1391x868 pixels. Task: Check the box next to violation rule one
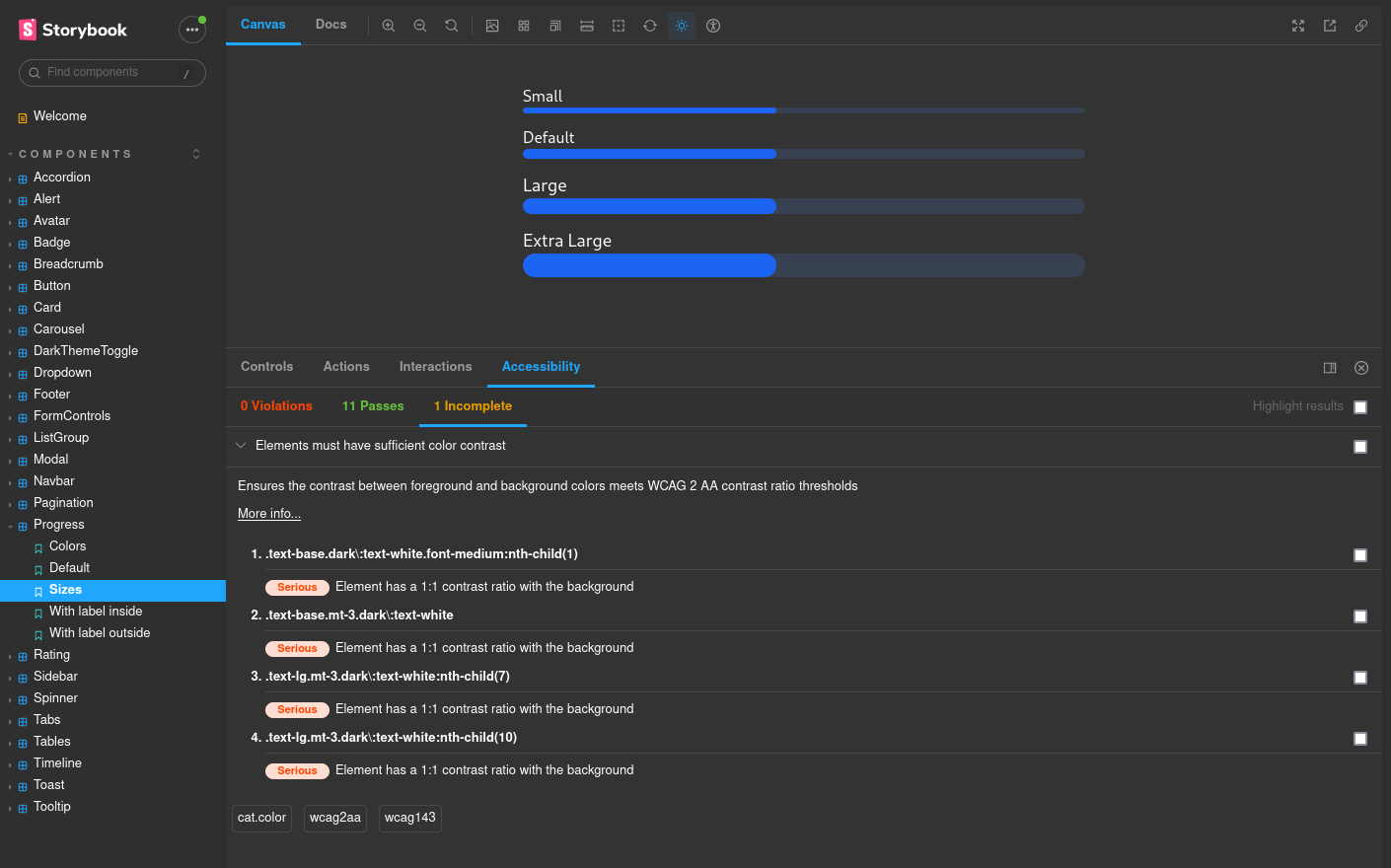click(x=1360, y=555)
